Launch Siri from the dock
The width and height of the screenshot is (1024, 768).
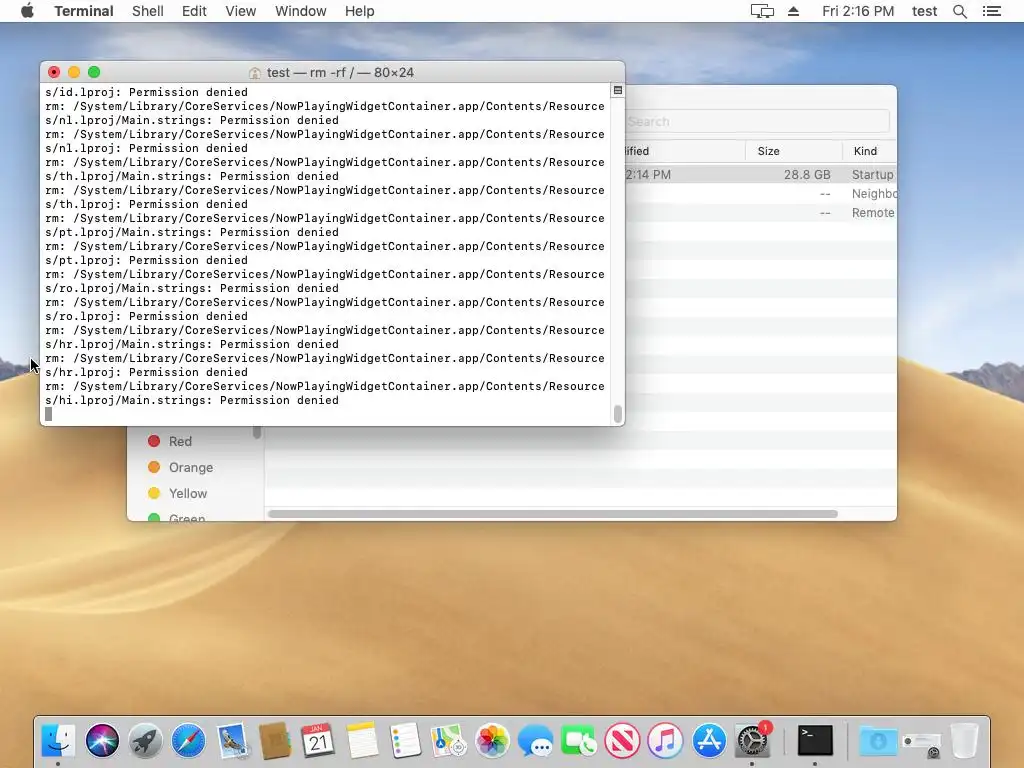(x=102, y=741)
